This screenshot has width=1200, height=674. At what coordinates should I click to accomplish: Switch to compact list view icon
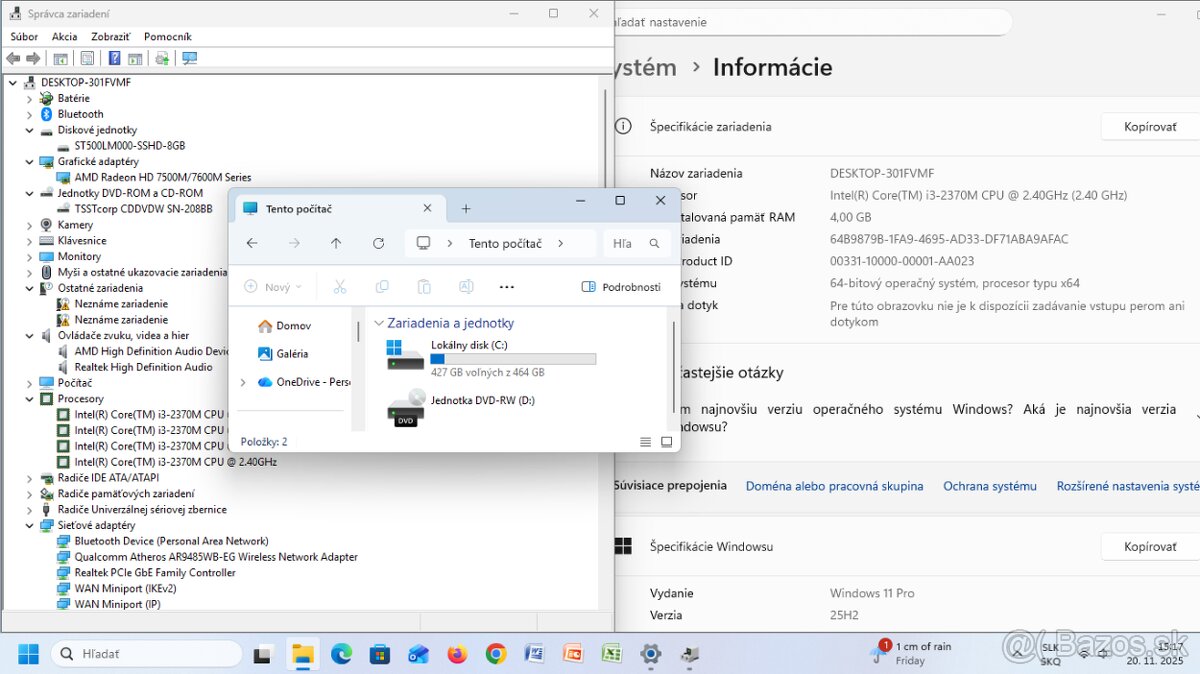645,441
